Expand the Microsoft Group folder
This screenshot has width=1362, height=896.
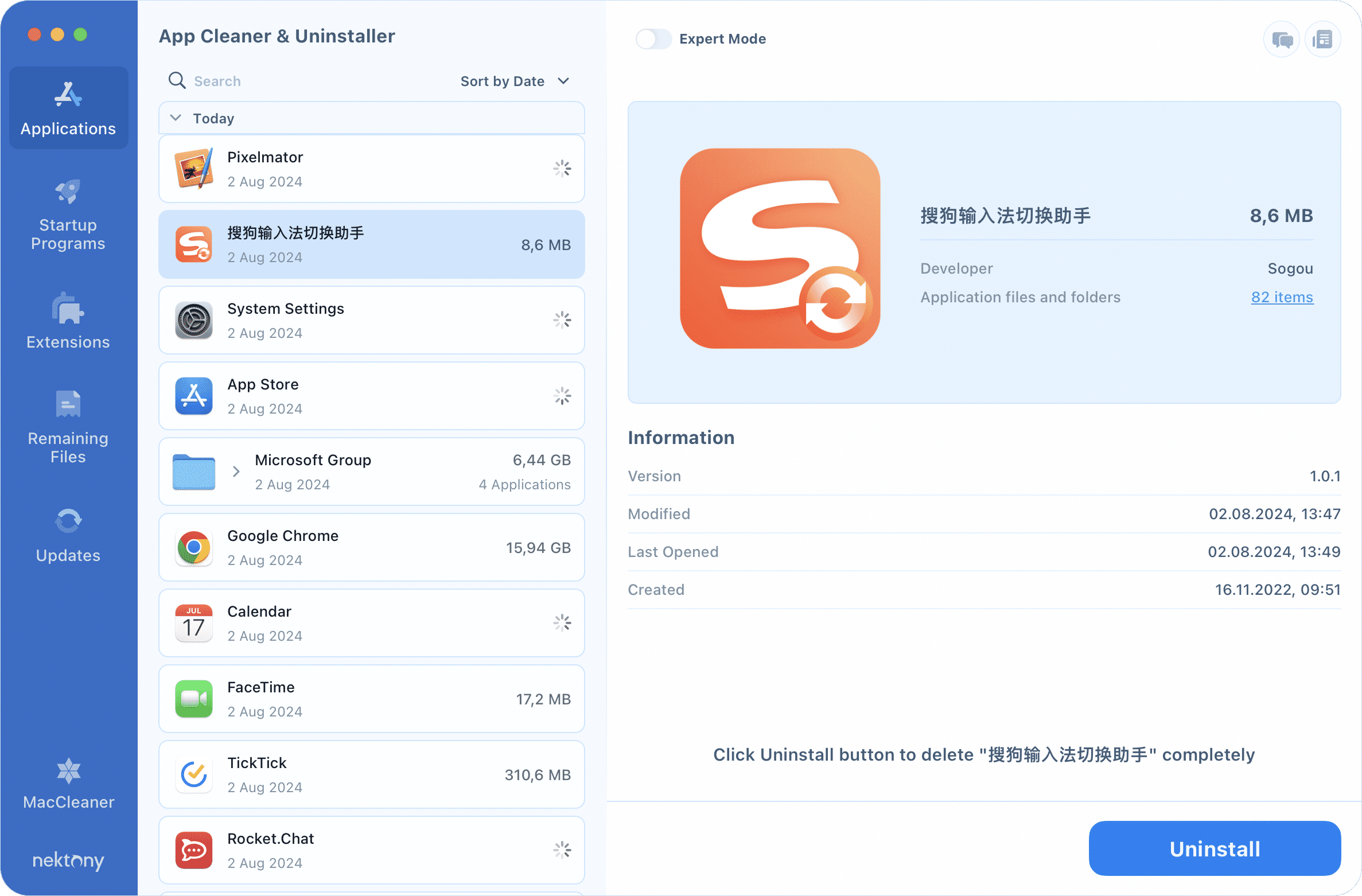point(236,471)
